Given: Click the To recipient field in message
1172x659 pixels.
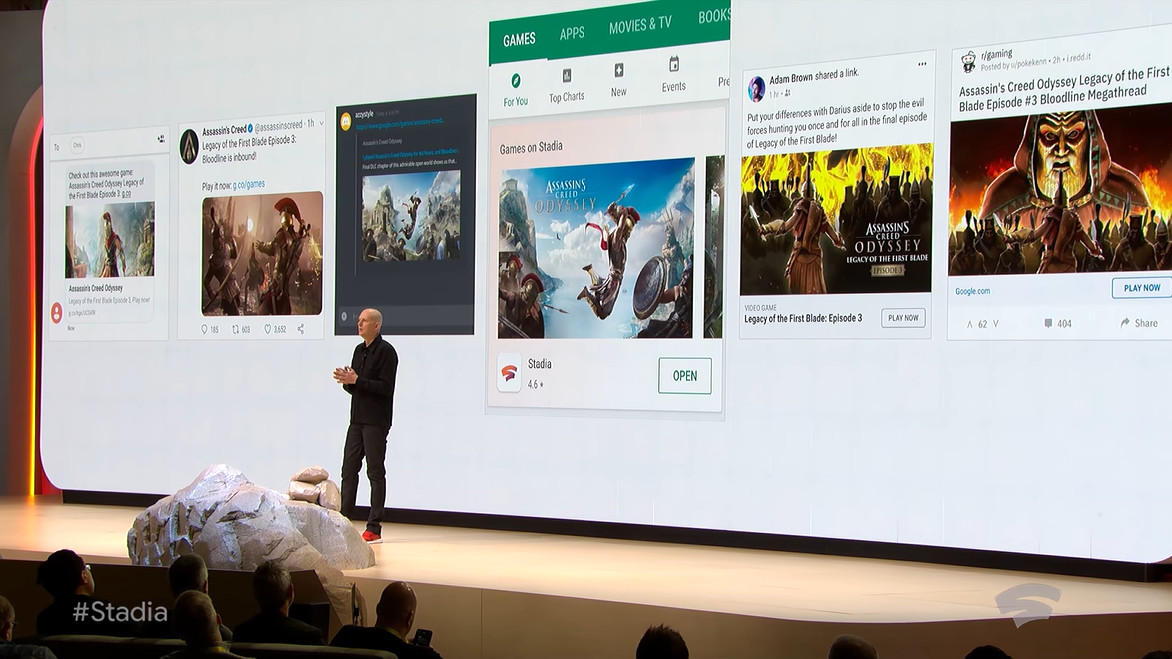Looking at the screenshot, I should pyautogui.click(x=109, y=143).
